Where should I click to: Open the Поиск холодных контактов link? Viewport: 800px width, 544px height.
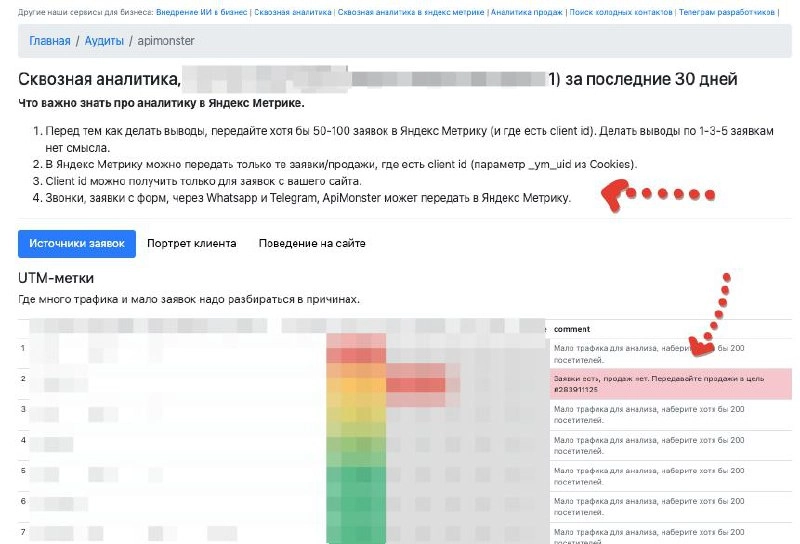[x=621, y=12]
